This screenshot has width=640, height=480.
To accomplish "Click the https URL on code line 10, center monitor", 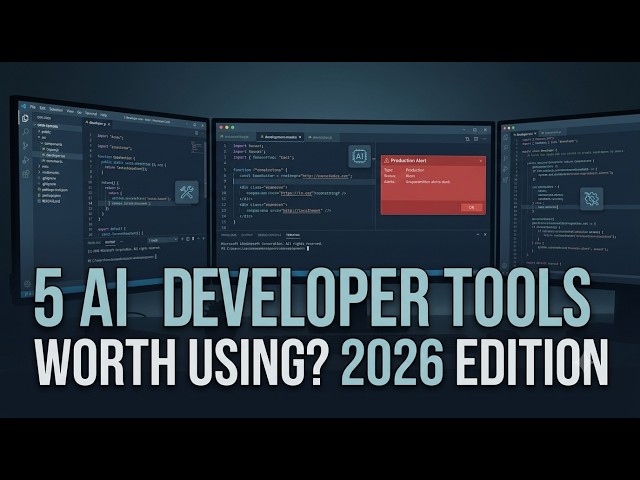I will pos(297,193).
